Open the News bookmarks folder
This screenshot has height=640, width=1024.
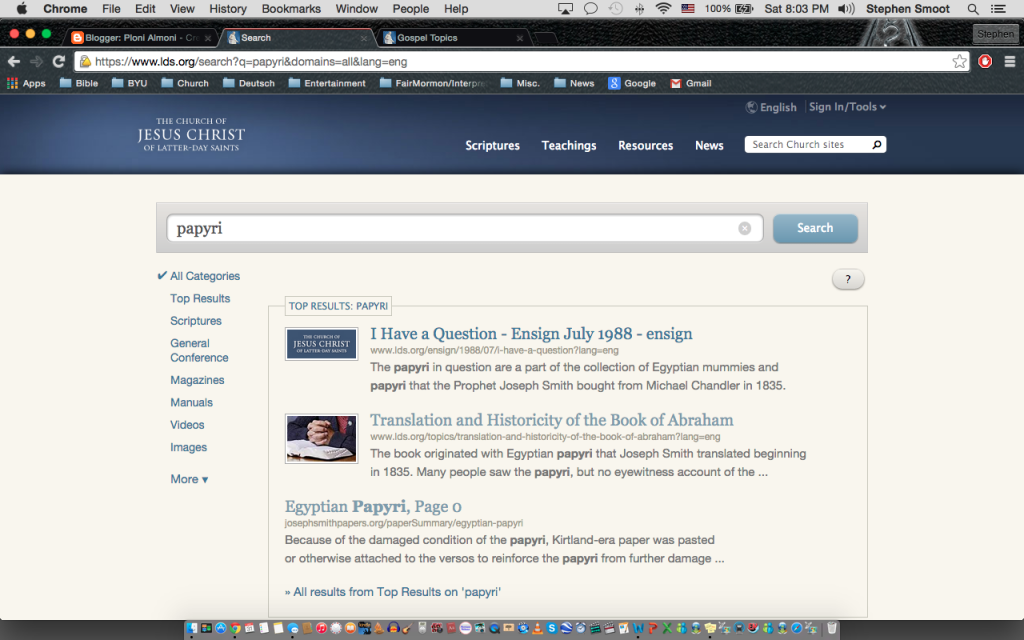[x=574, y=83]
